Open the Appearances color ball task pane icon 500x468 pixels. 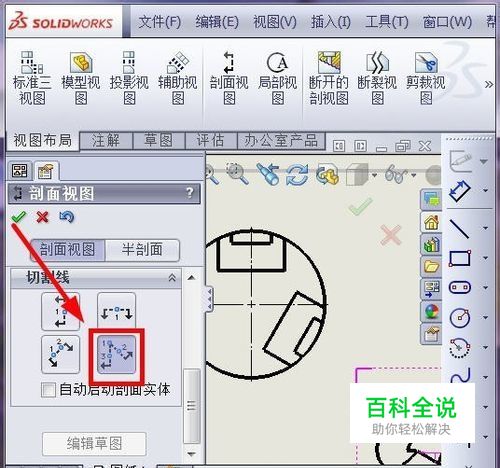coord(432,312)
